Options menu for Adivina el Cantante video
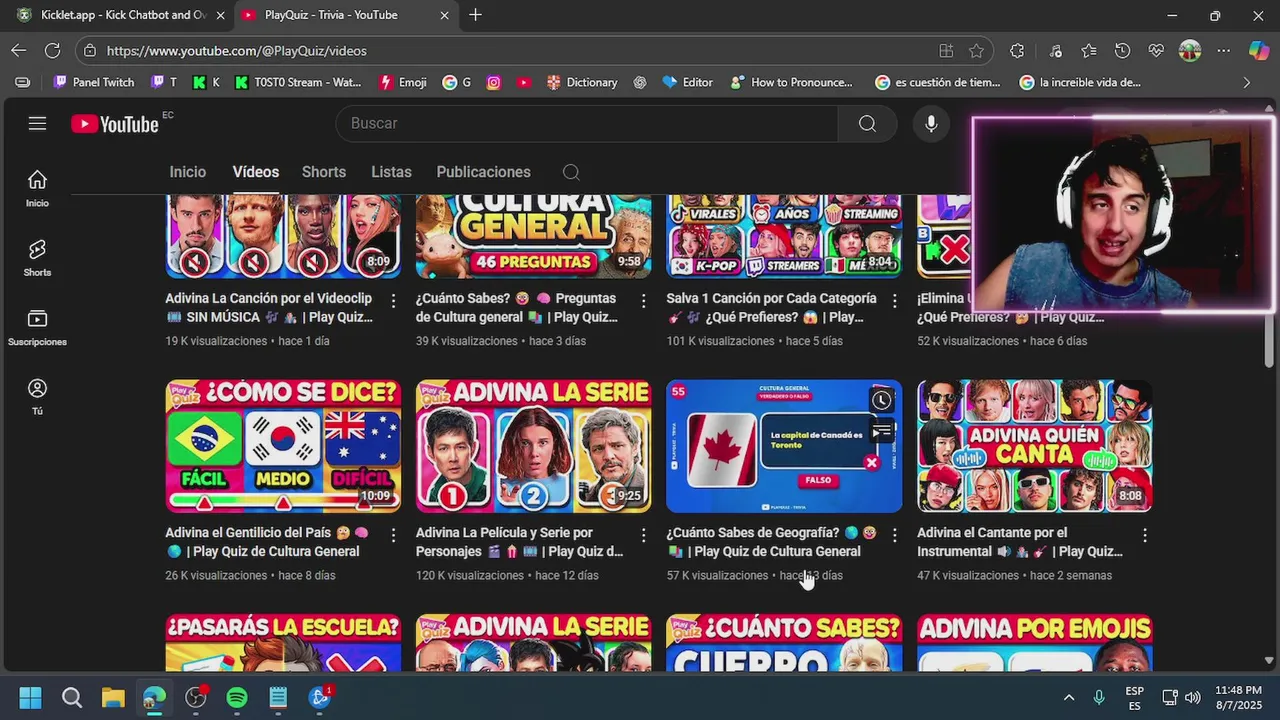Image resolution: width=1280 pixels, height=720 pixels. point(1145,535)
